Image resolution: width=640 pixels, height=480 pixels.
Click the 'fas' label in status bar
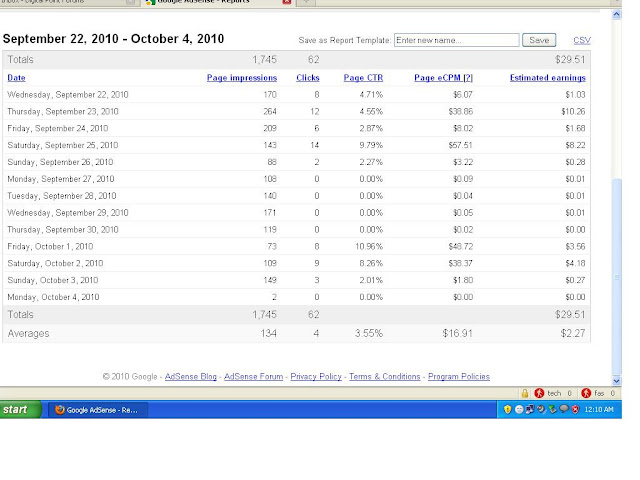599,393
